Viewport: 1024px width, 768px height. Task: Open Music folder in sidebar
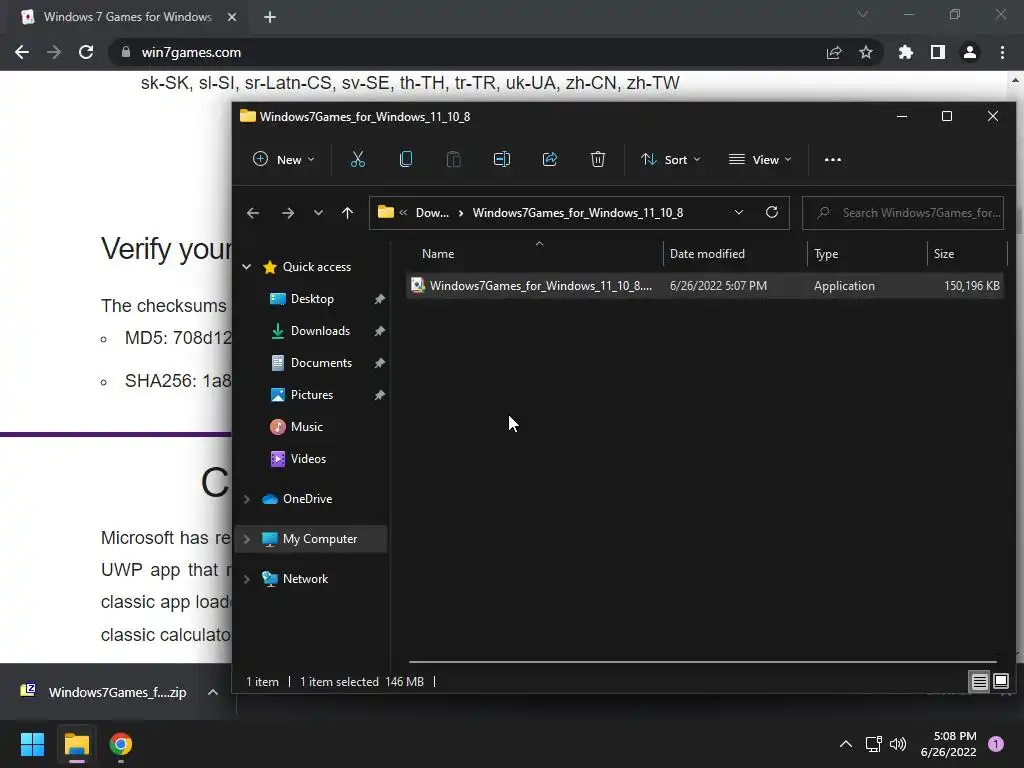click(306, 427)
